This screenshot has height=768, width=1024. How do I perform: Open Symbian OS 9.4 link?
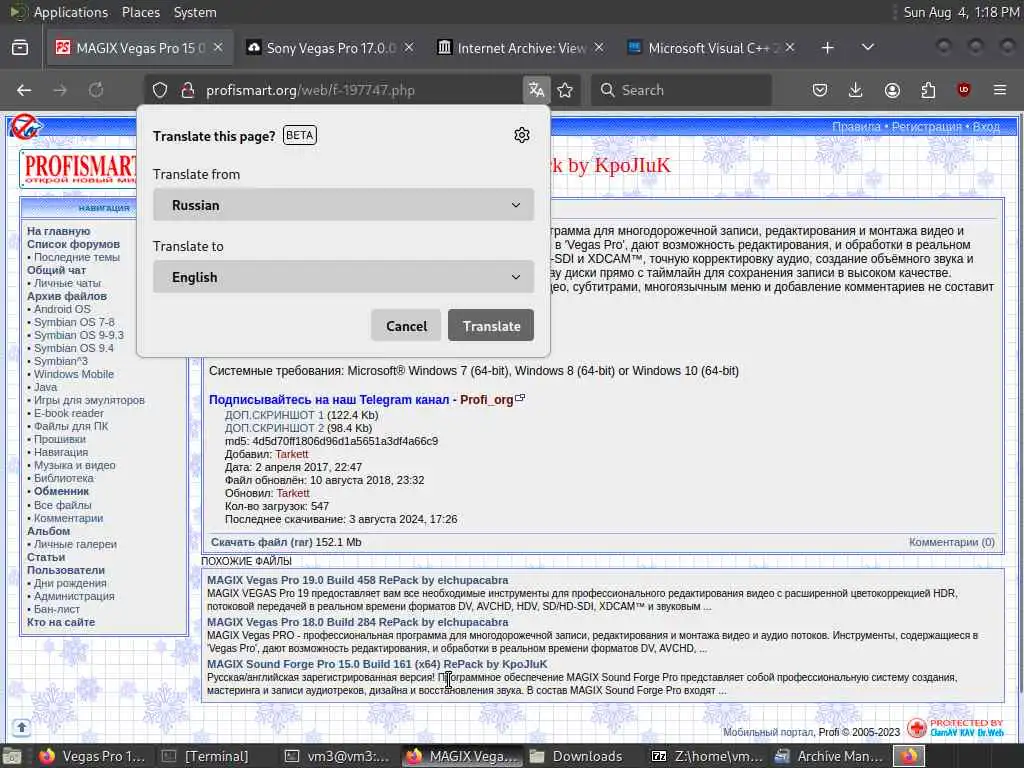[x=74, y=348]
